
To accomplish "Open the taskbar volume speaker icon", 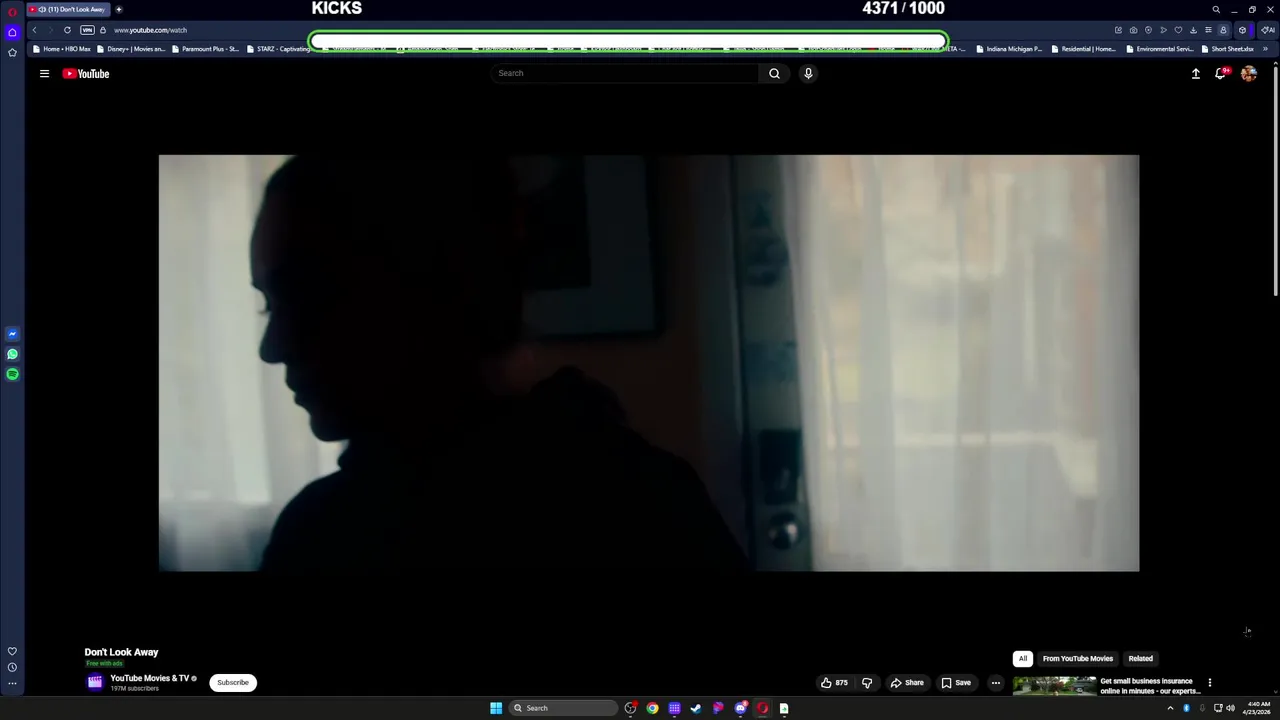I will tap(1230, 708).
